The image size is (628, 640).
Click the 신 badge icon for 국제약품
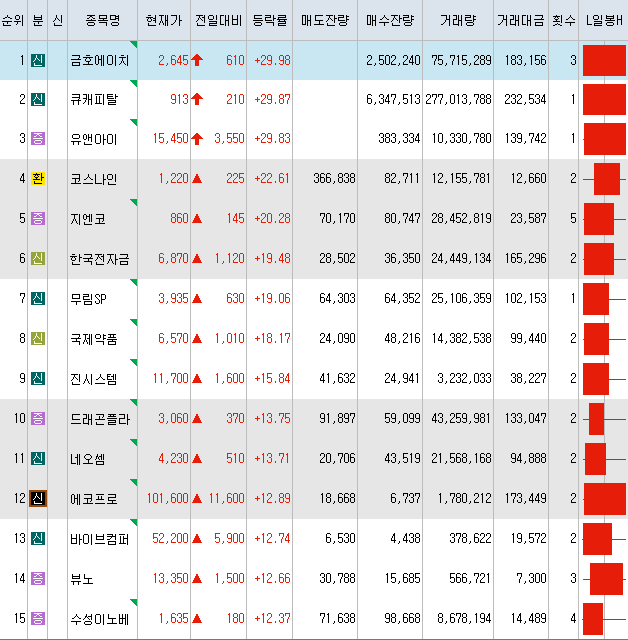38,338
